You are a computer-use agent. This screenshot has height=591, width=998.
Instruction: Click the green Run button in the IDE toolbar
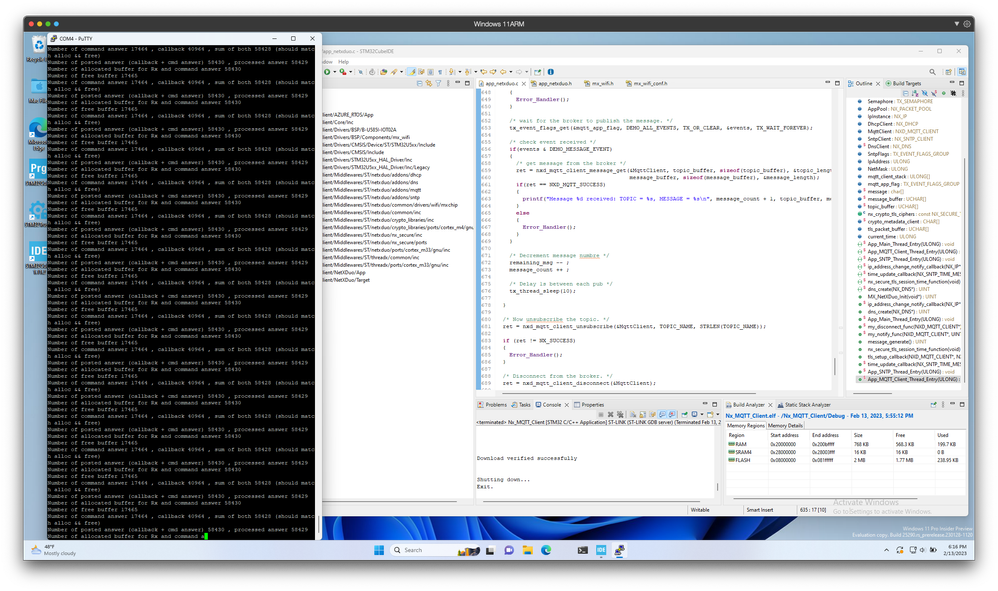tap(327, 72)
